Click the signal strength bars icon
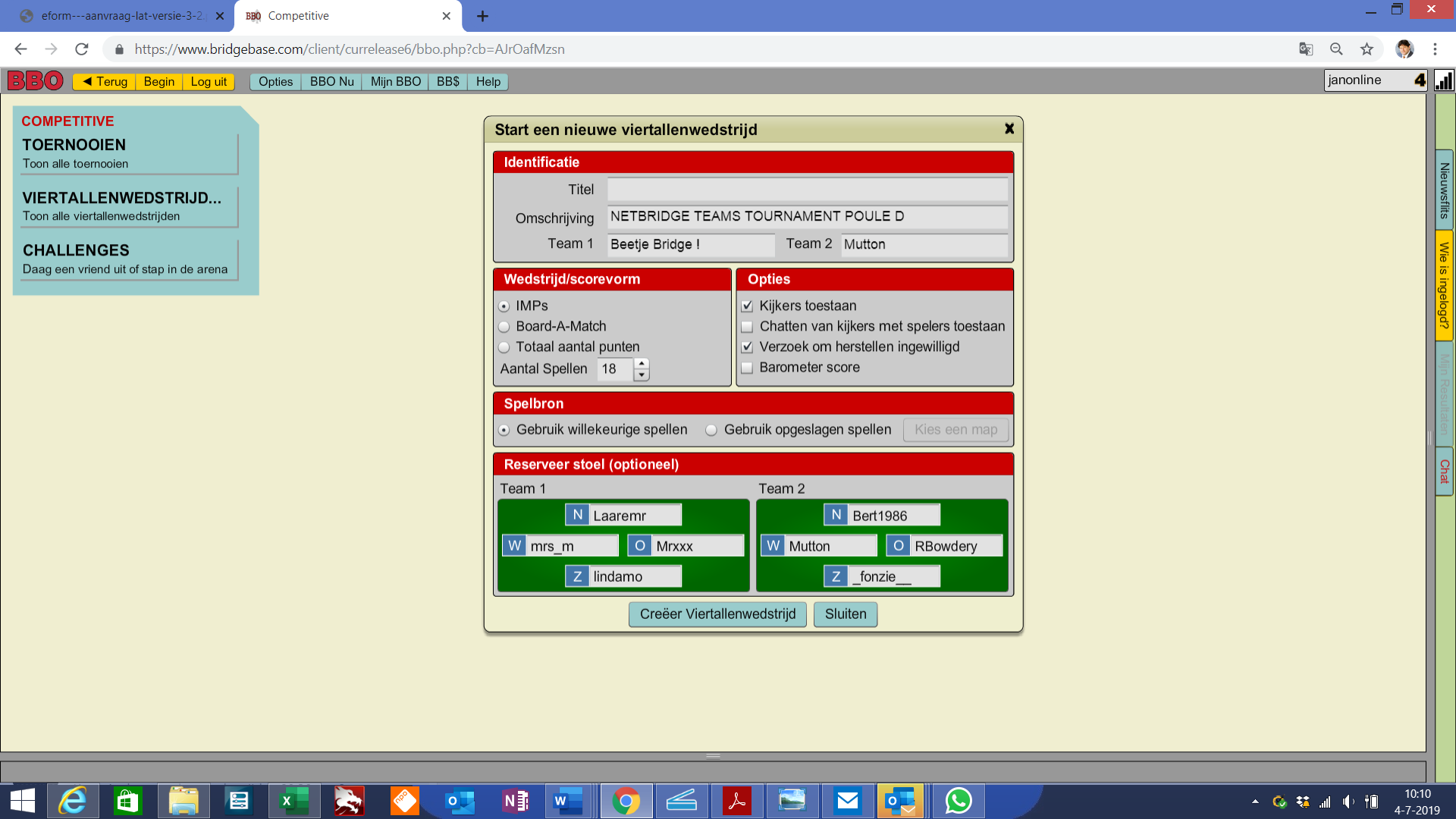Screen dimensions: 1456x819 click(x=1444, y=80)
